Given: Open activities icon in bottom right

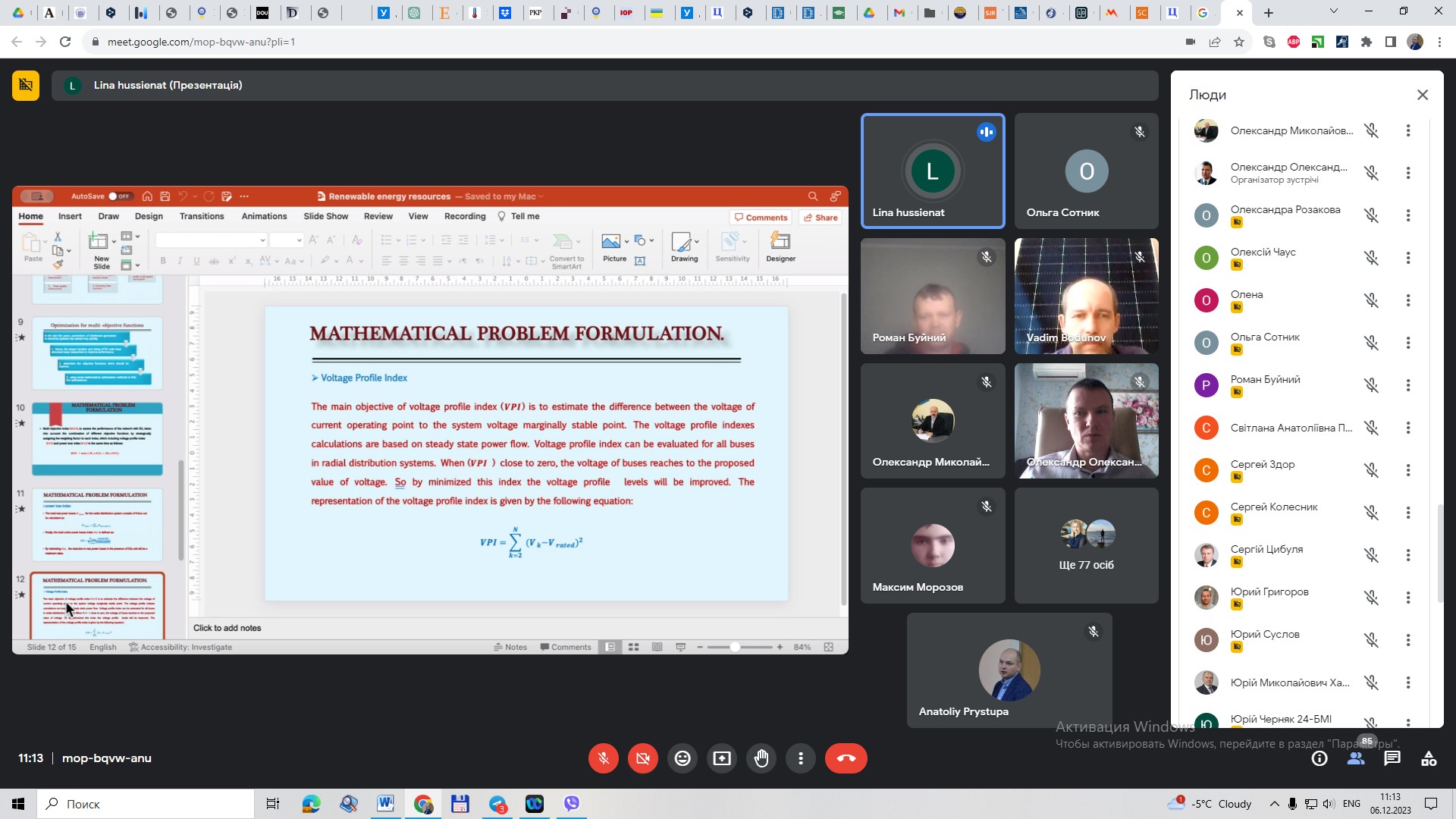Looking at the screenshot, I should [x=1429, y=758].
